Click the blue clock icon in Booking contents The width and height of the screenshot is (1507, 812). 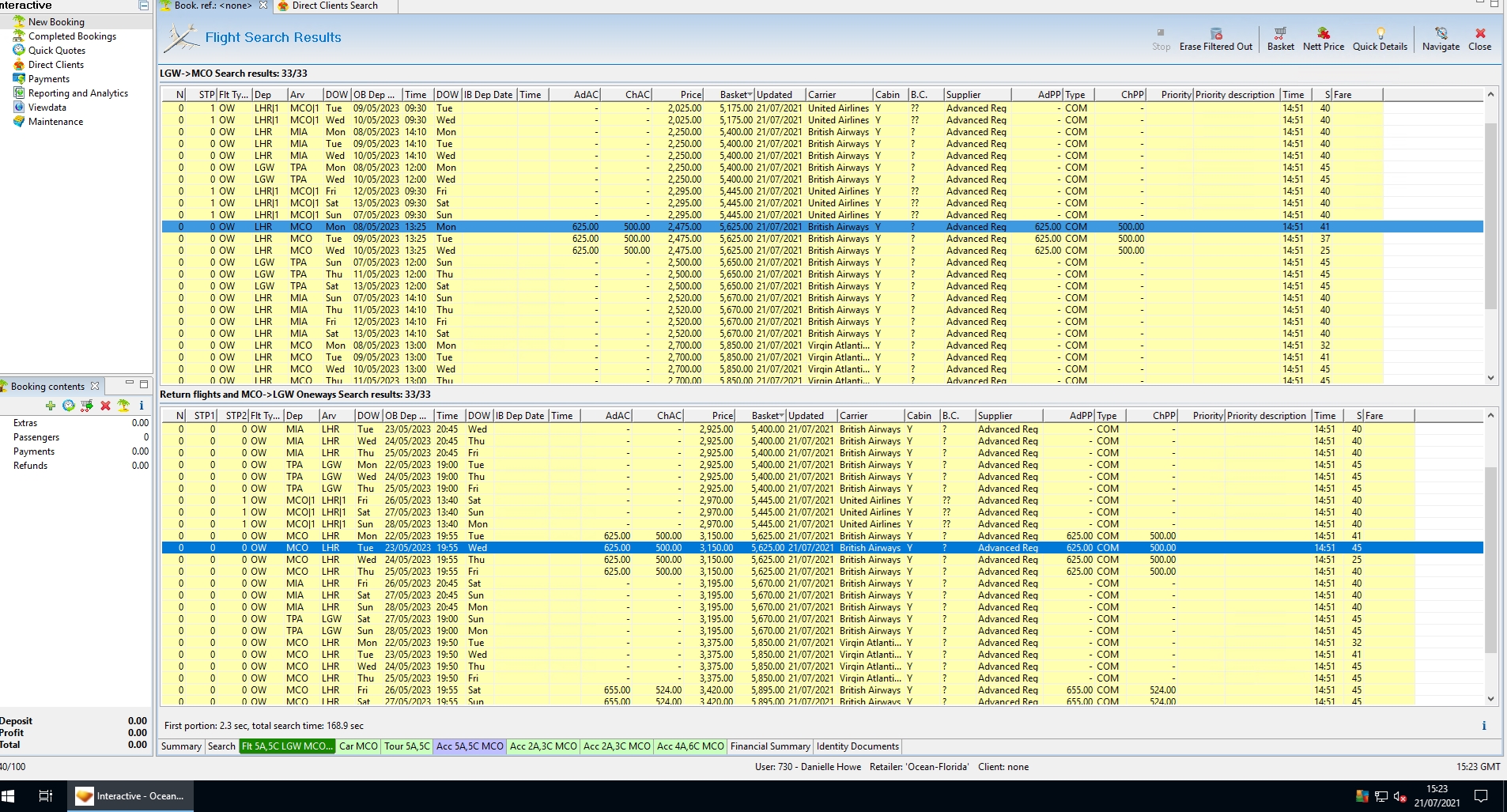click(69, 406)
